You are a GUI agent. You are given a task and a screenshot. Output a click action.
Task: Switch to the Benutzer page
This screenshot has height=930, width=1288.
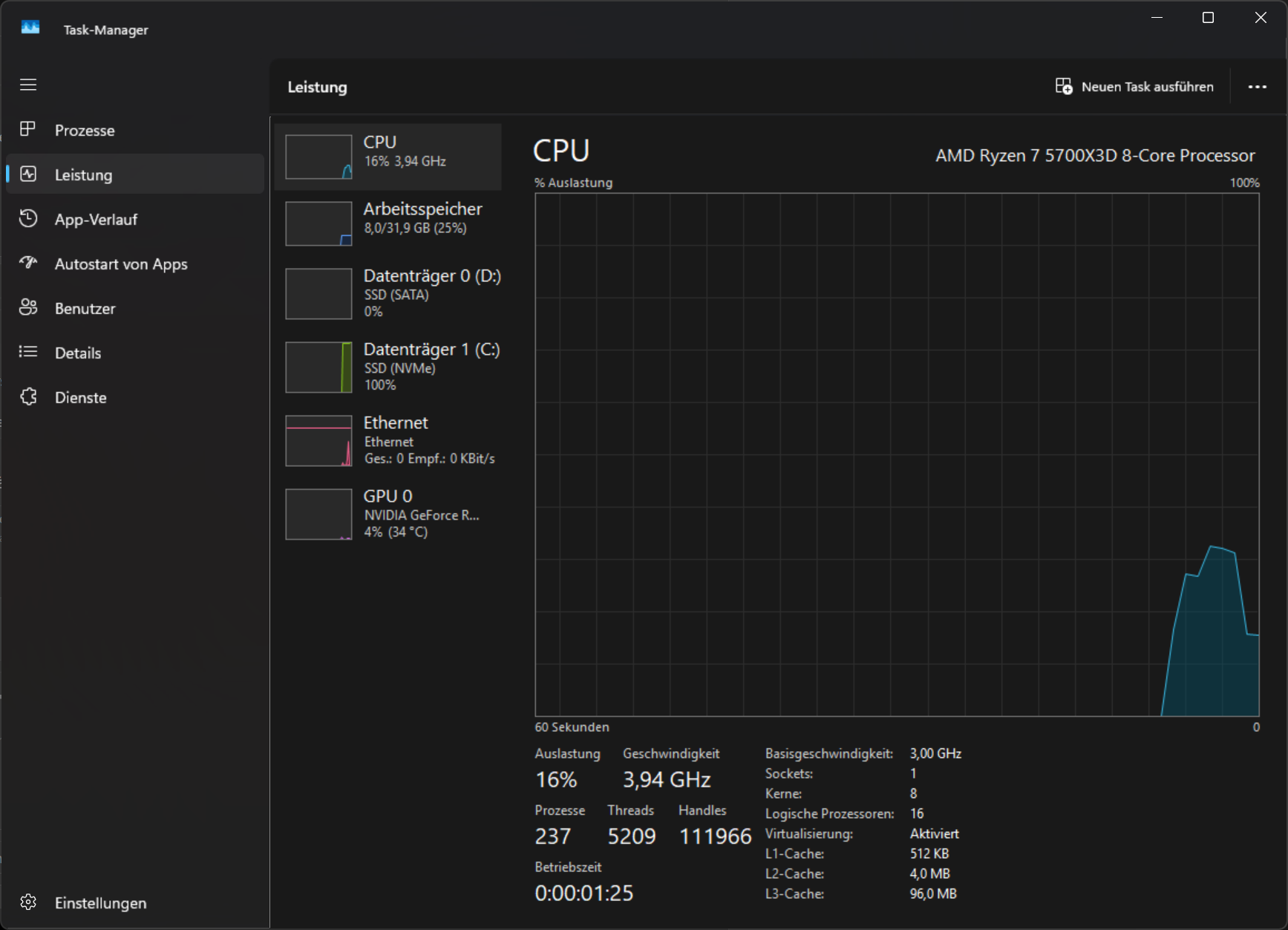pos(135,308)
